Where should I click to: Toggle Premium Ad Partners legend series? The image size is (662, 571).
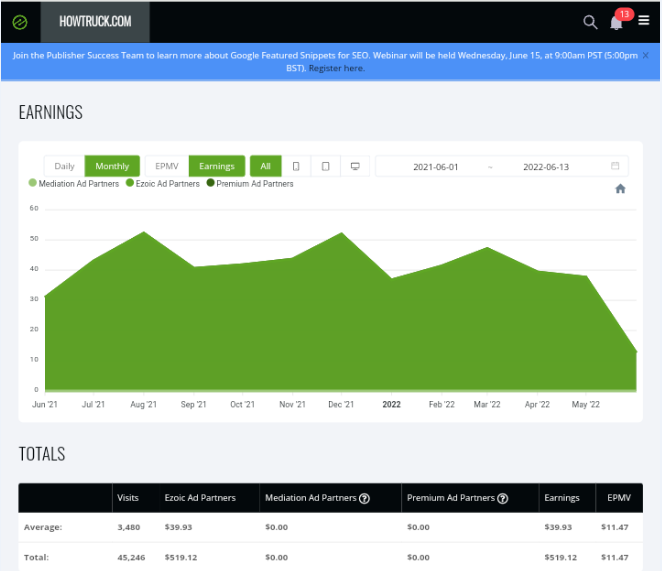(250, 184)
